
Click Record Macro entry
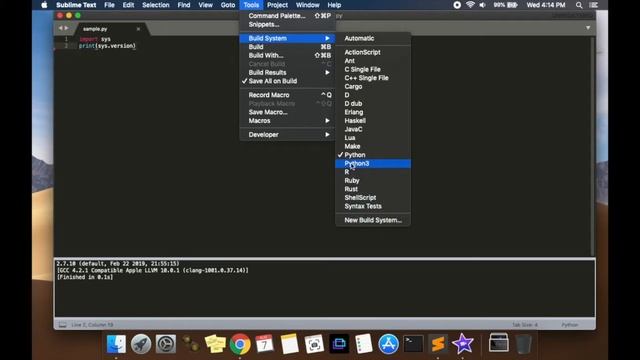coord(287,95)
